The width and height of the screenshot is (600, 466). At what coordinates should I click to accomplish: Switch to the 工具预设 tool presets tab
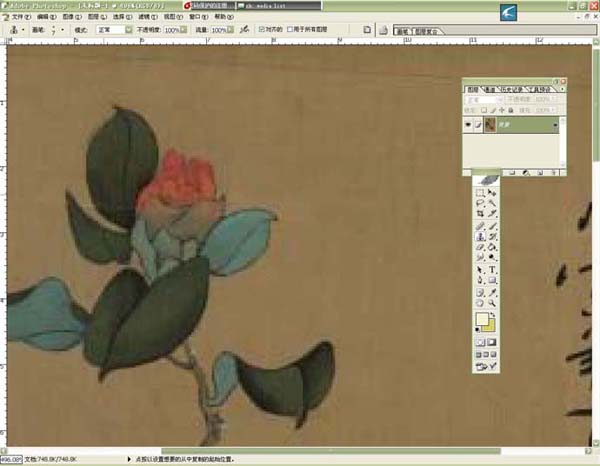[x=540, y=89]
